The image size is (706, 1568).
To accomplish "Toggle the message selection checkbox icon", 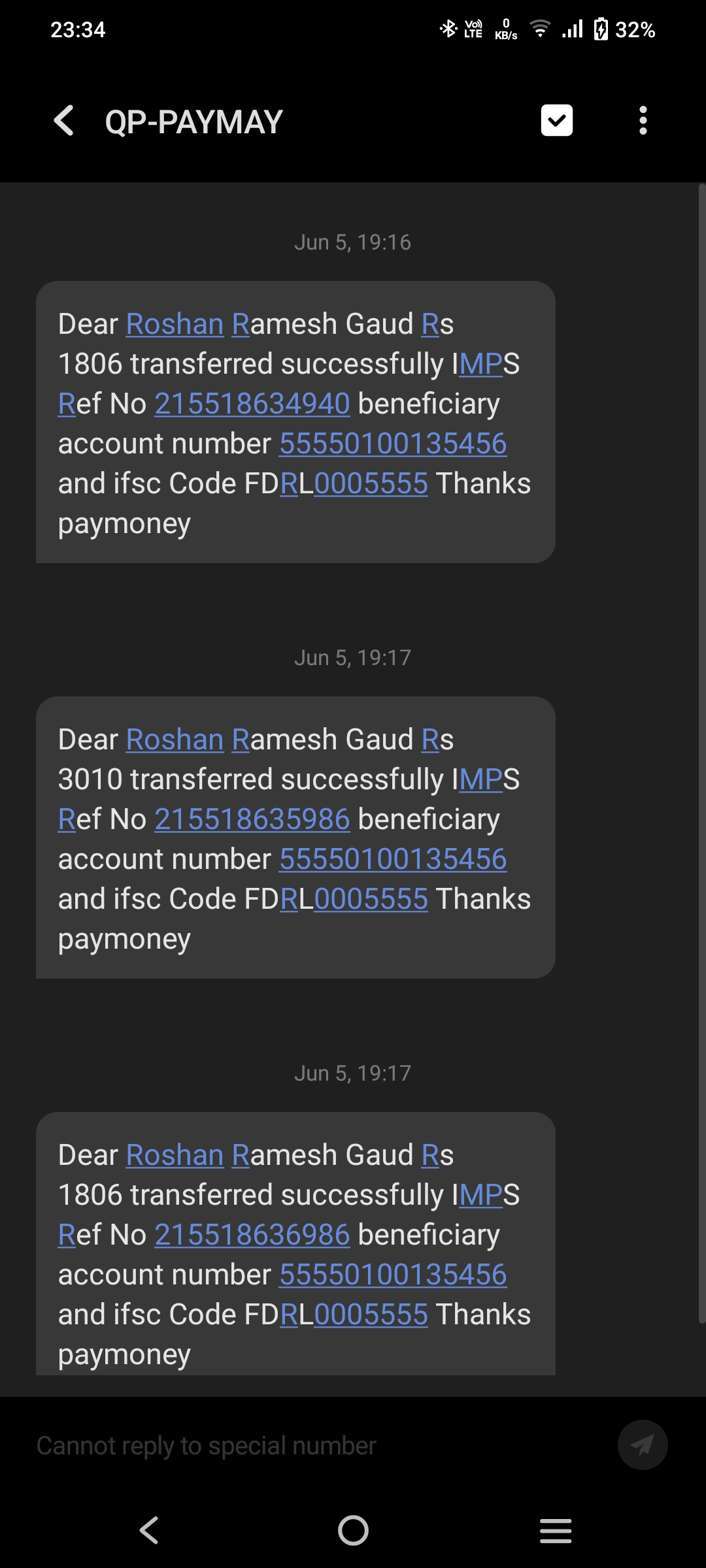I will [557, 121].
